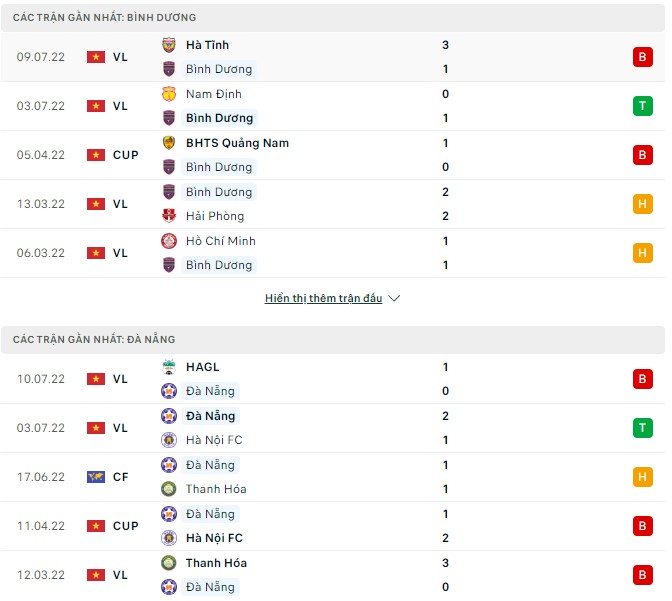The height and width of the screenshot is (601, 672).
Task: Open "Hiển thị thêm trận đấu" link
Action: click(x=323, y=298)
